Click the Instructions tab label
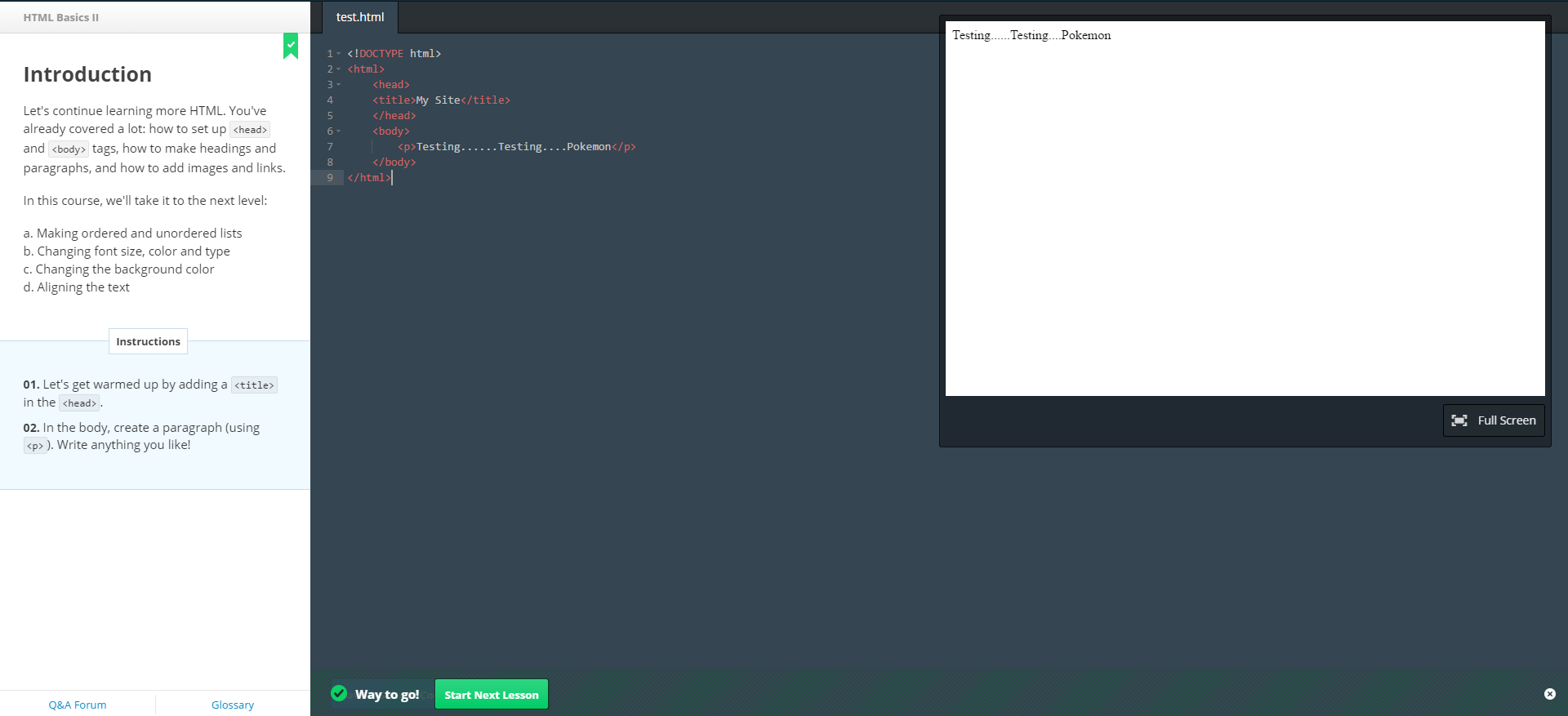Viewport: 1568px width, 716px height. tap(148, 341)
